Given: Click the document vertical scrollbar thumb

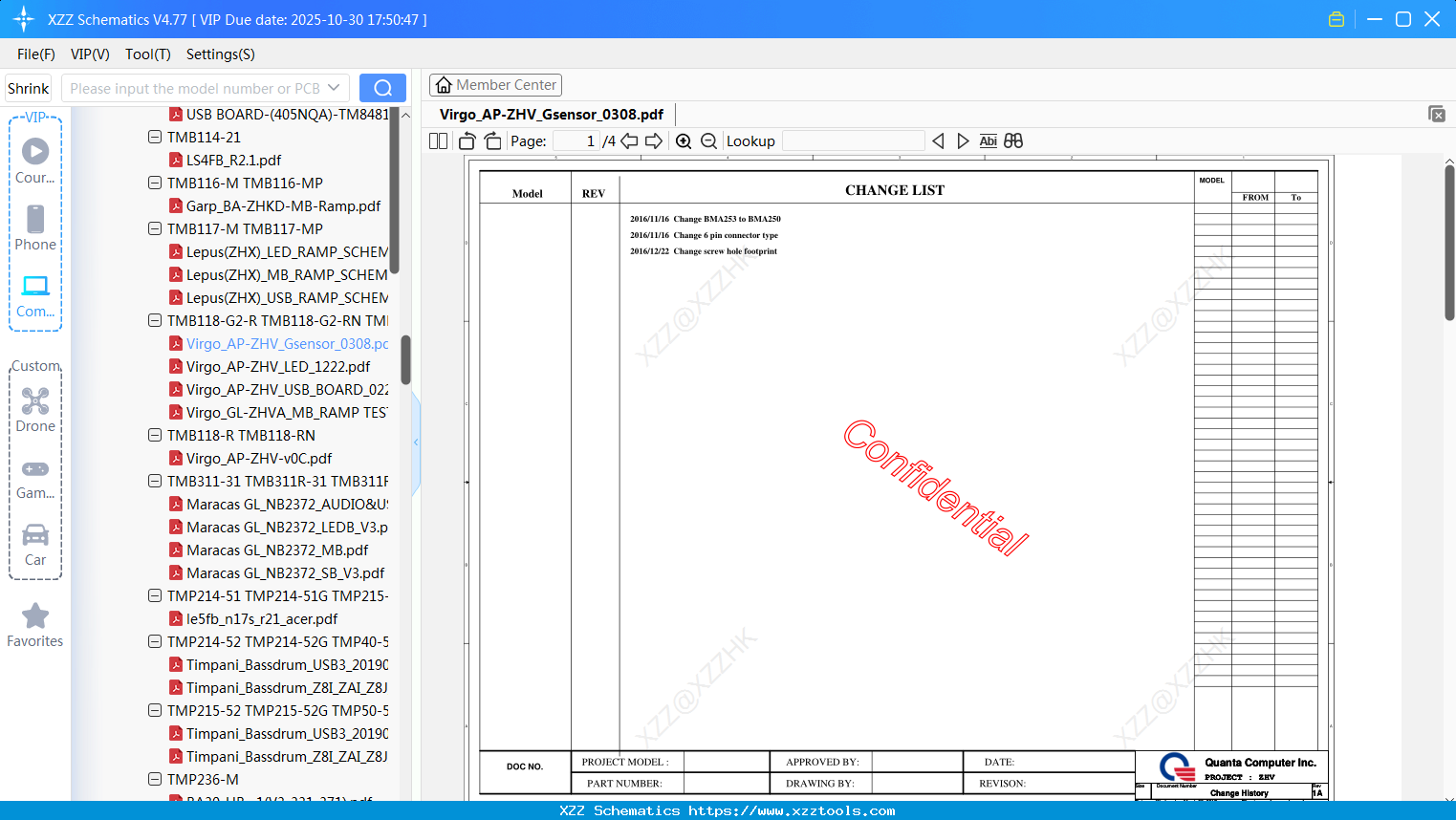Looking at the screenshot, I should point(1449,242).
